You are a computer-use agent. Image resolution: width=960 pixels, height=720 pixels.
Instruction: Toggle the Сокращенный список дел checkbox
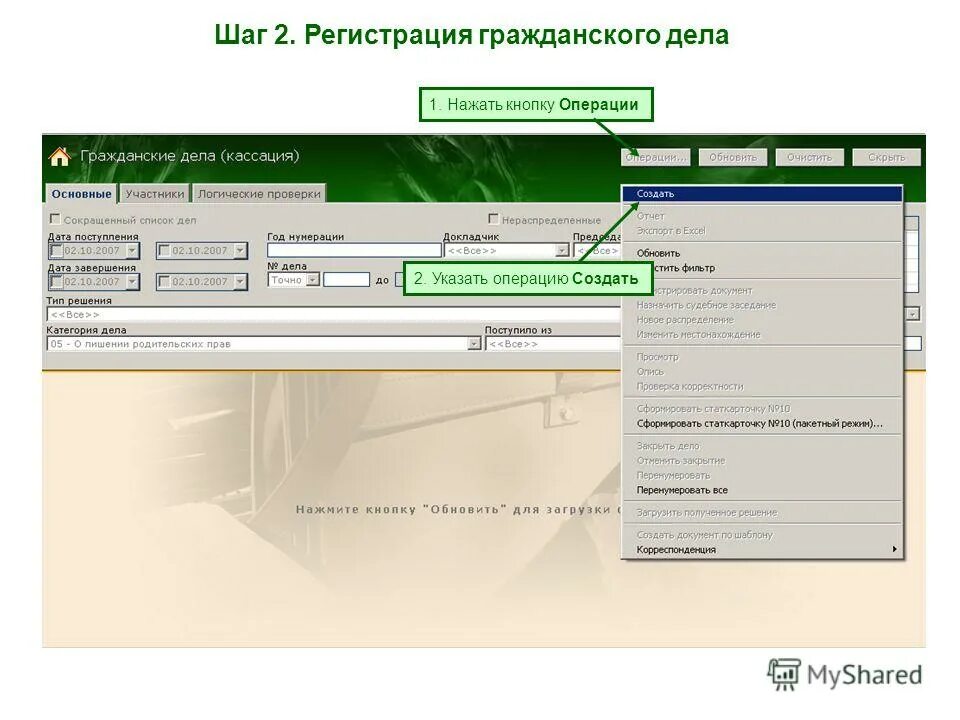coord(54,219)
